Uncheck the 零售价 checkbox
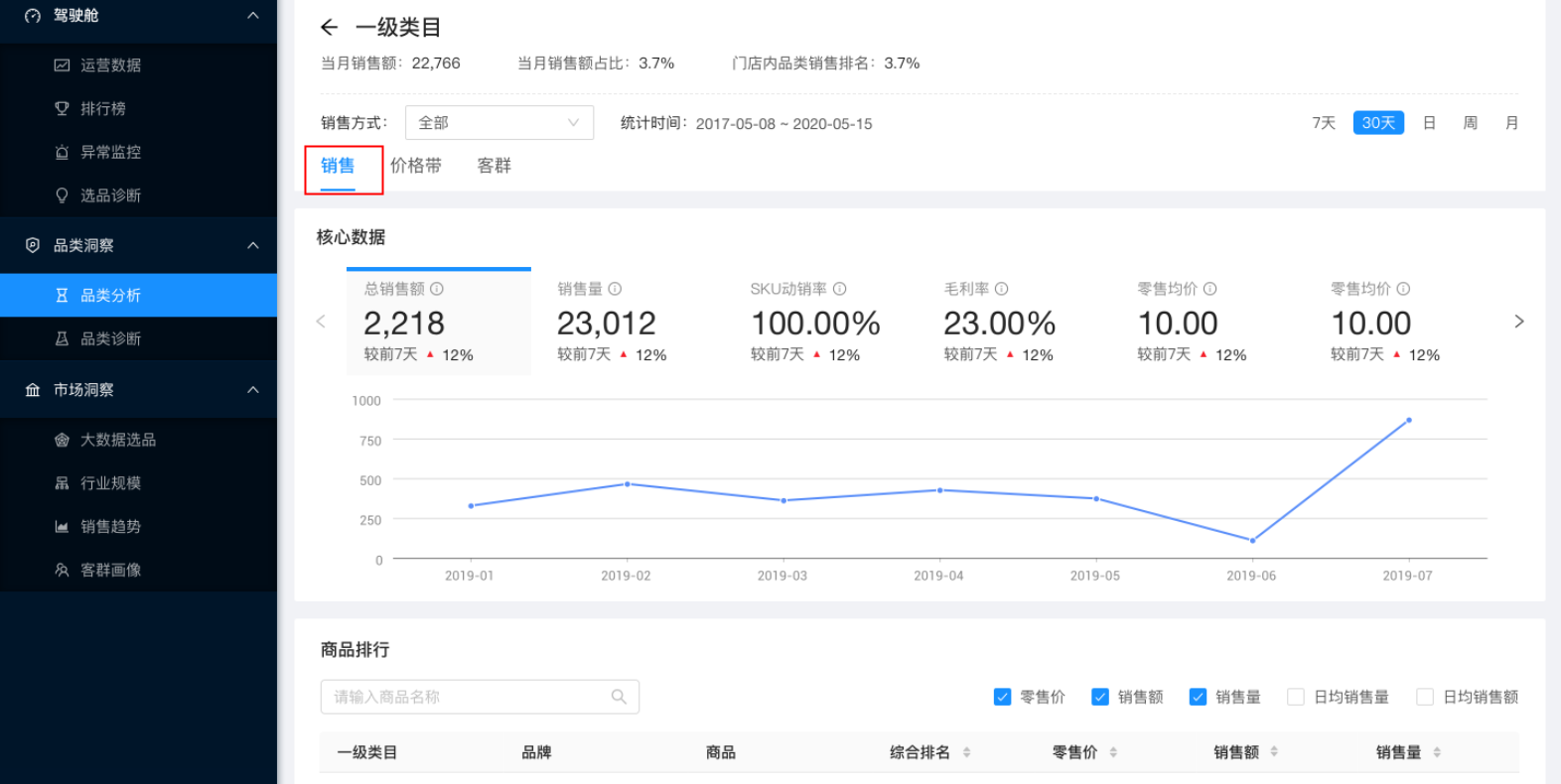Viewport: 1561px width, 784px height. [x=1002, y=697]
